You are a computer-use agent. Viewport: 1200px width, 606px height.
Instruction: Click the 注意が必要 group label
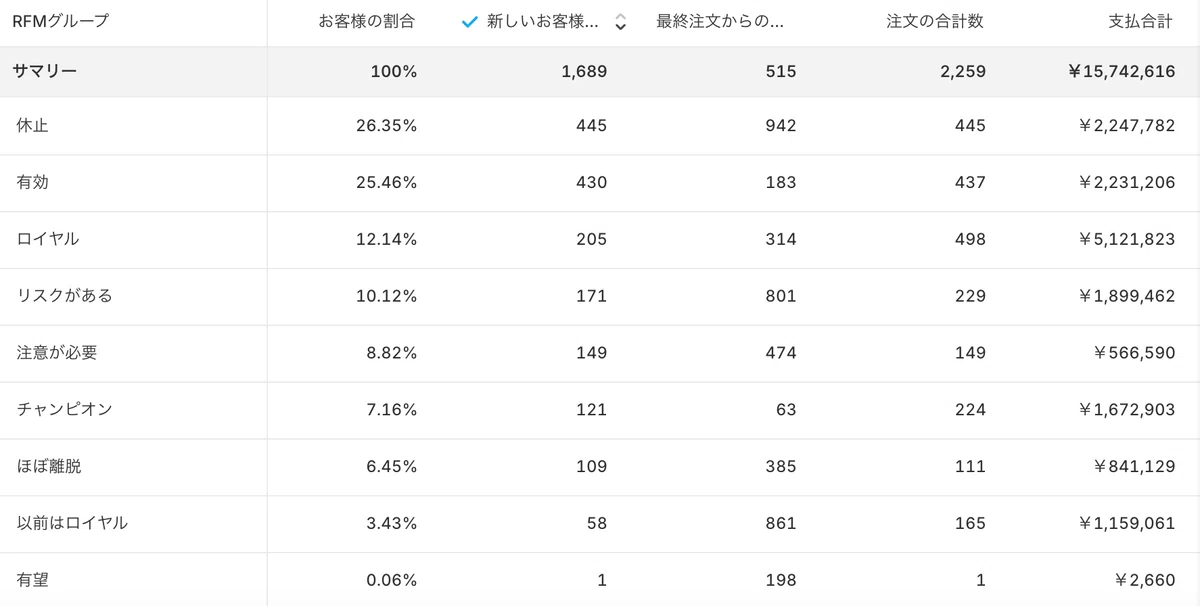(57, 353)
